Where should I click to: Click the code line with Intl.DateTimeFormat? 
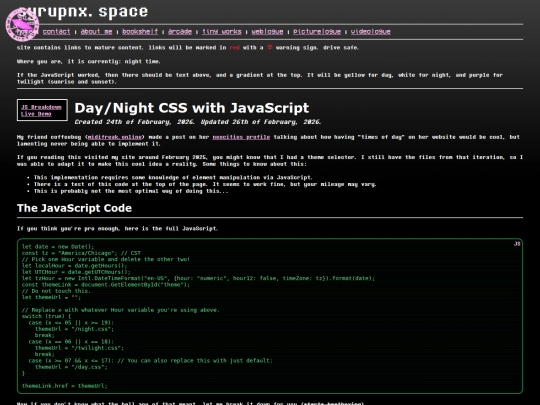(x=198, y=278)
